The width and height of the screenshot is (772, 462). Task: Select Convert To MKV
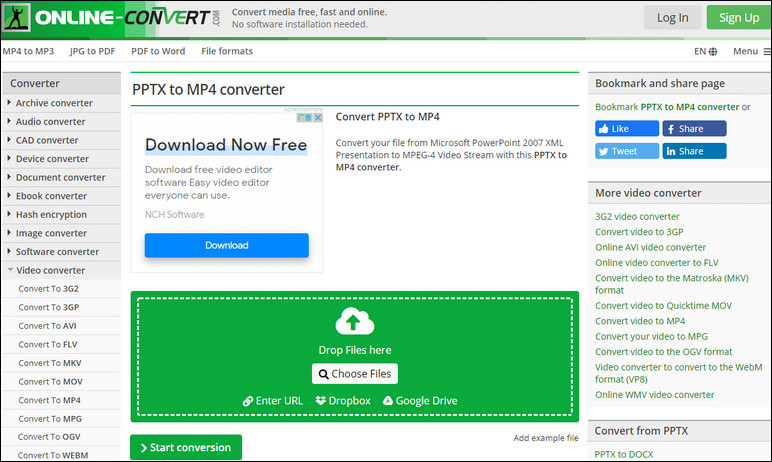coord(50,363)
